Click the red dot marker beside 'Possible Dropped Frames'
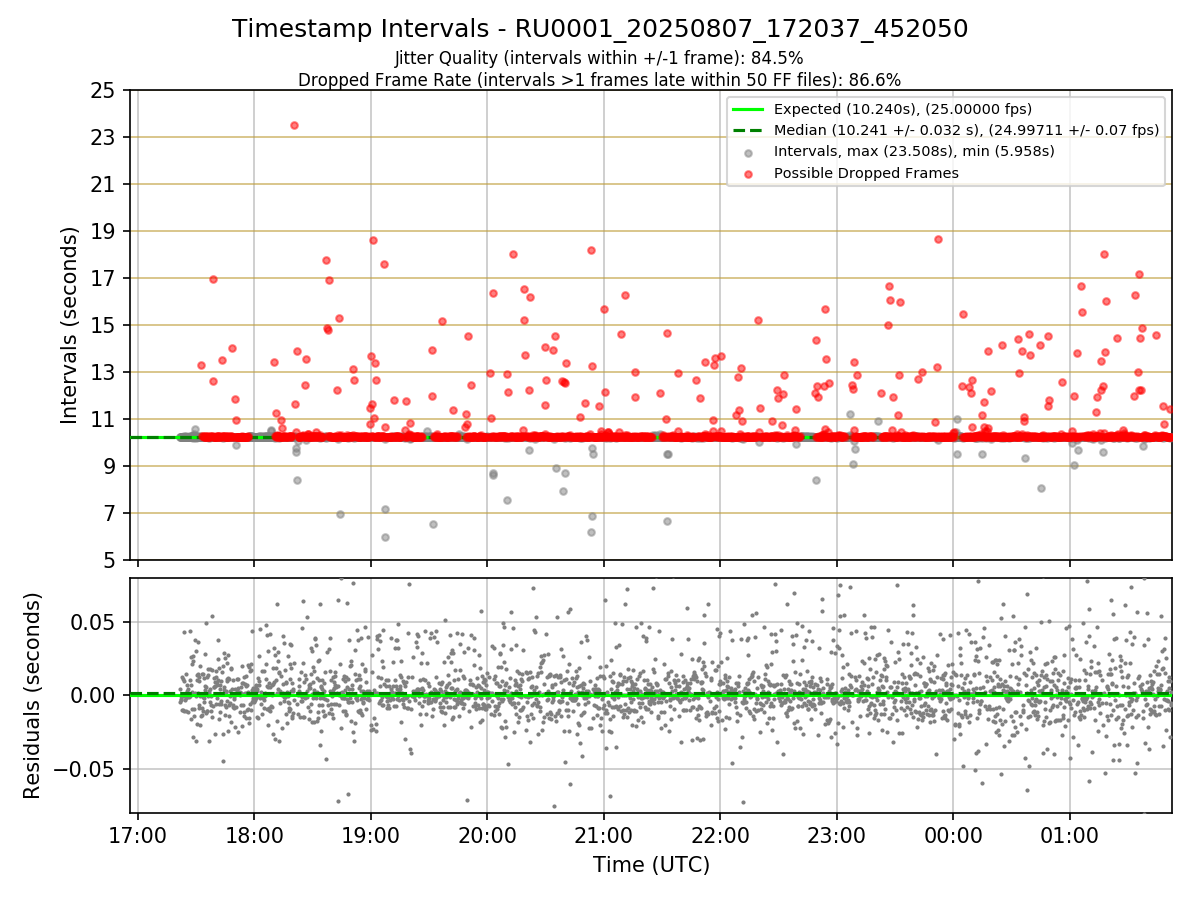Viewport: 1200px width, 900px height. coord(750,173)
